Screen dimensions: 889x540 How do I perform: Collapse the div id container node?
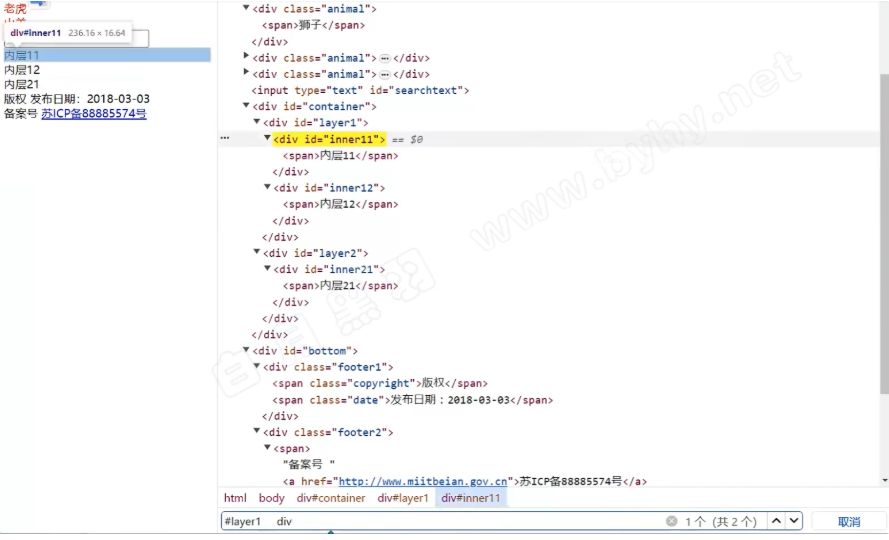pos(247,106)
